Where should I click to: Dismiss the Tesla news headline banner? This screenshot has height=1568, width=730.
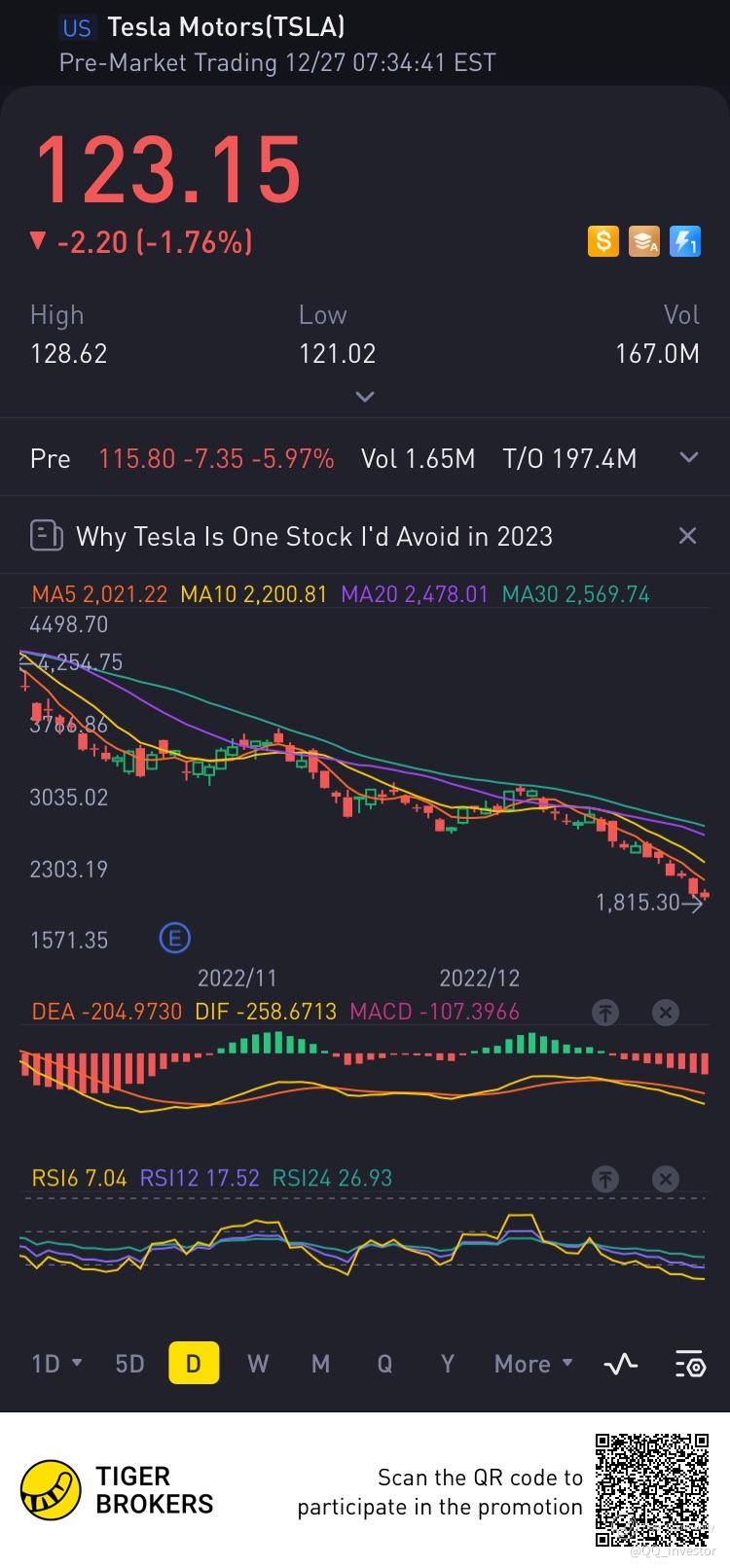pyautogui.click(x=687, y=536)
